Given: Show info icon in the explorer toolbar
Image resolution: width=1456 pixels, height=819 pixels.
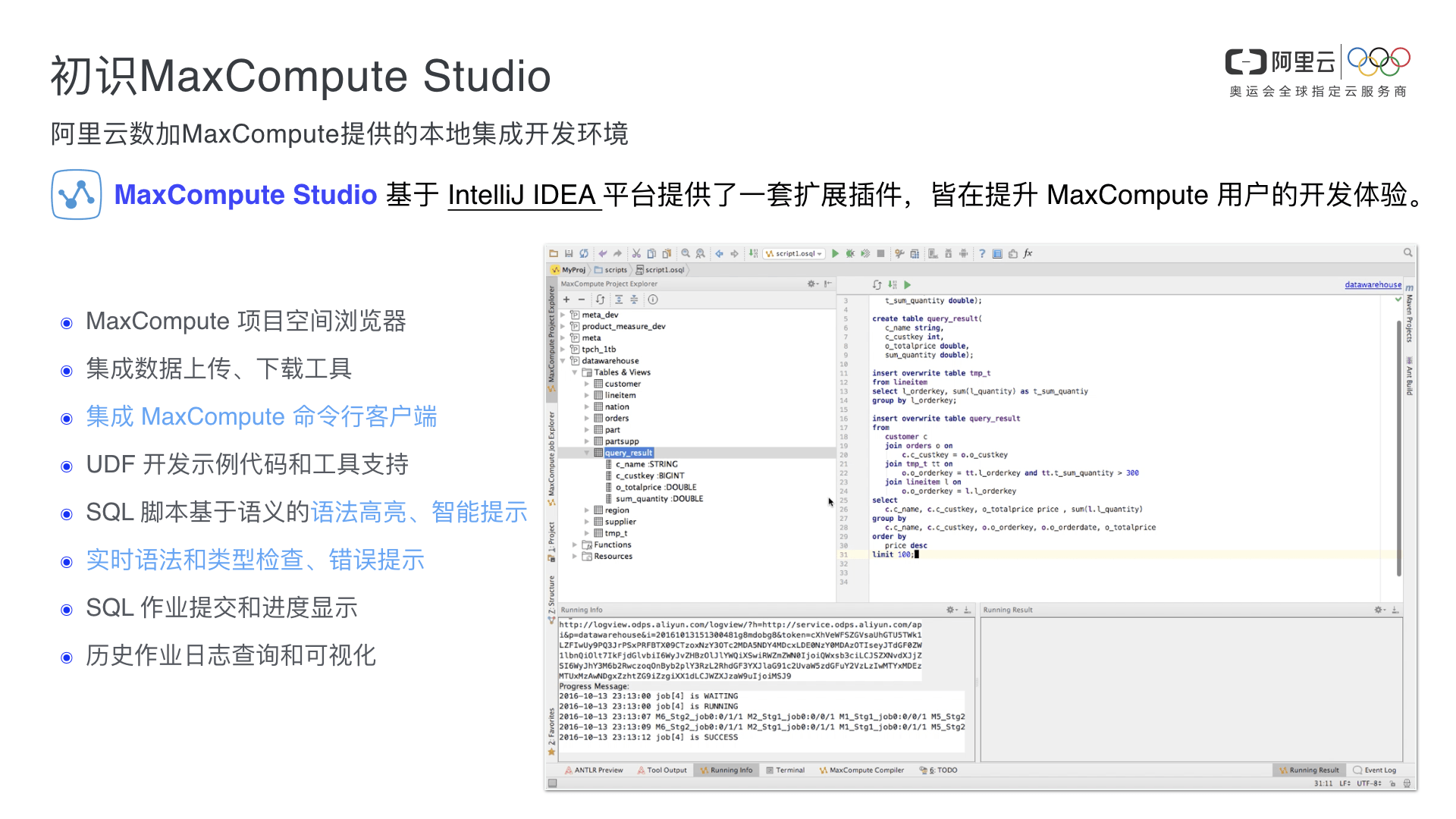Looking at the screenshot, I should pyautogui.click(x=653, y=300).
